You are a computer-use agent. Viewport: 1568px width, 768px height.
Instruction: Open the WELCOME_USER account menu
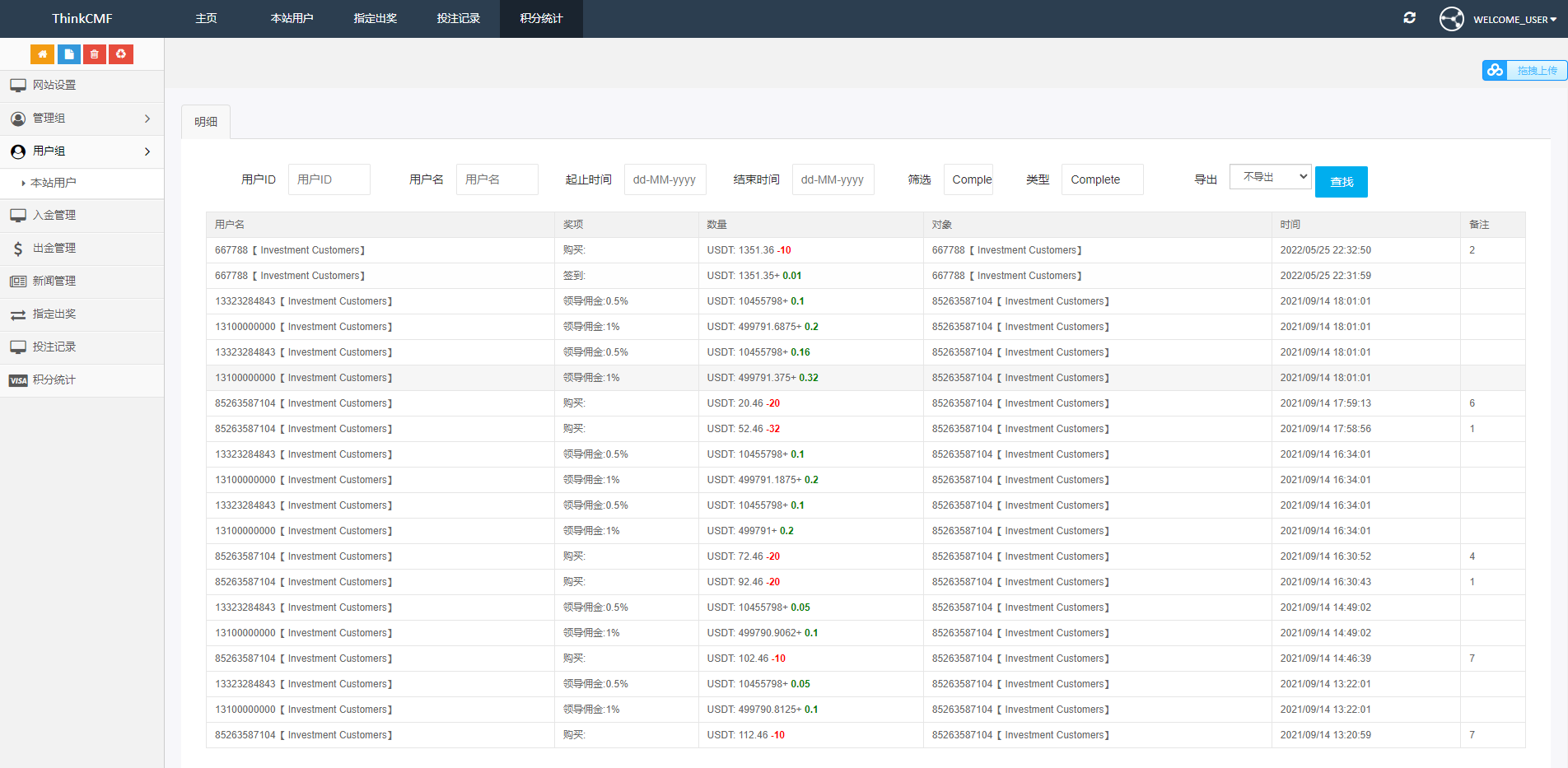pyautogui.click(x=1514, y=20)
